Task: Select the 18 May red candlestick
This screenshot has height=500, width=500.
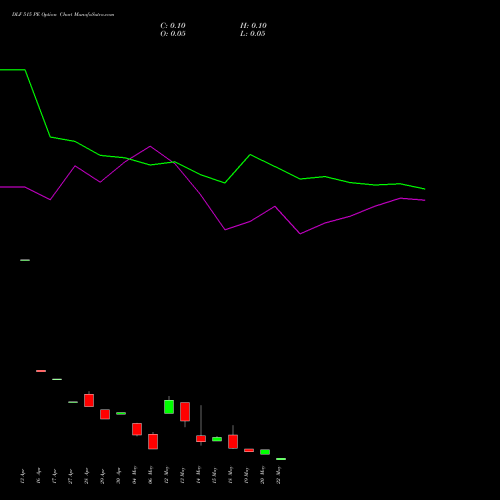Action: pyautogui.click(x=233, y=441)
